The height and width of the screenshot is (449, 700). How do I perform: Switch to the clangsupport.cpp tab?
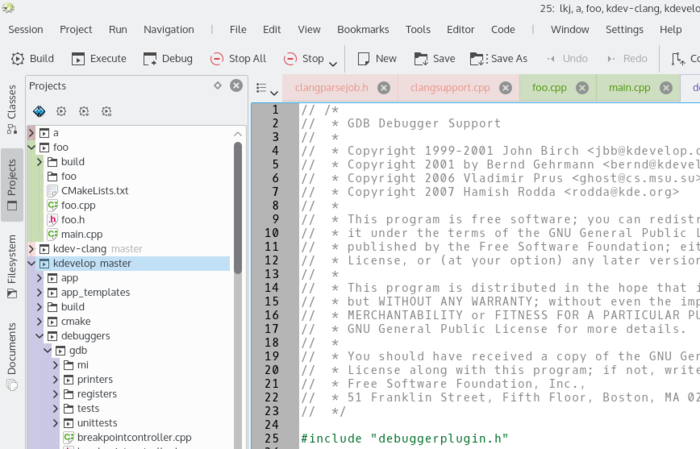(450, 88)
